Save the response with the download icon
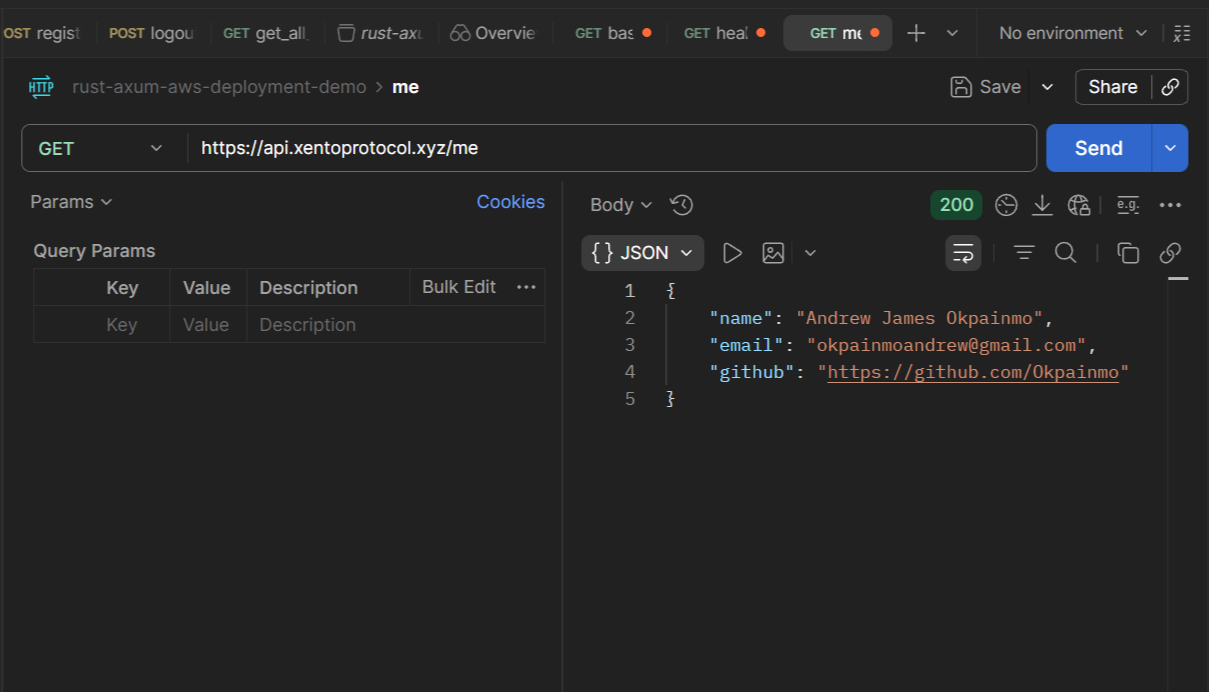Viewport: 1209px width, 692px height. point(1042,205)
